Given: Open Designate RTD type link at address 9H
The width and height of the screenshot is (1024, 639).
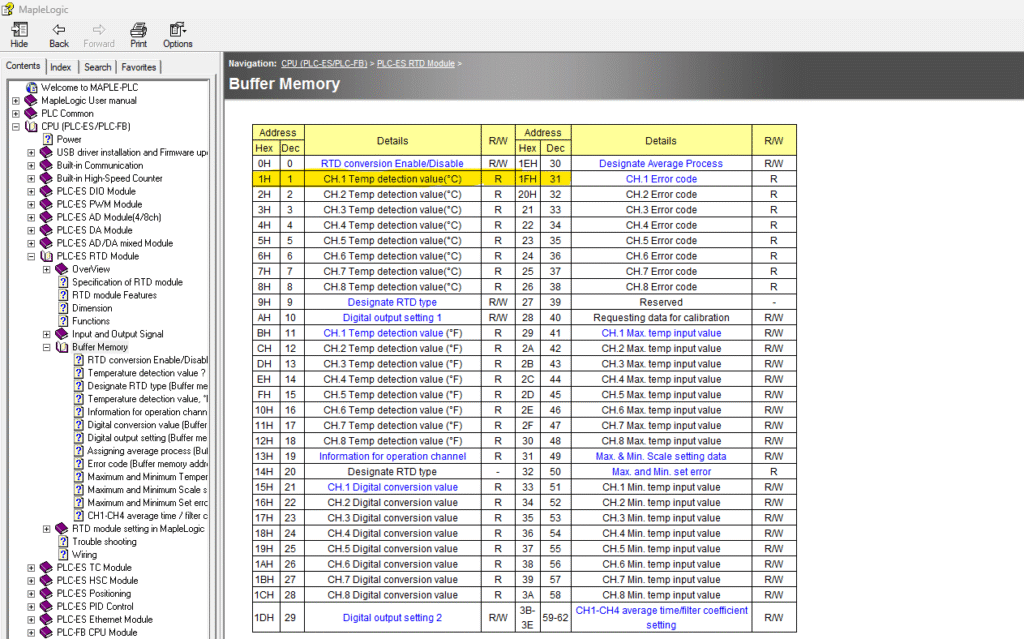Looking at the screenshot, I should pos(392,302).
